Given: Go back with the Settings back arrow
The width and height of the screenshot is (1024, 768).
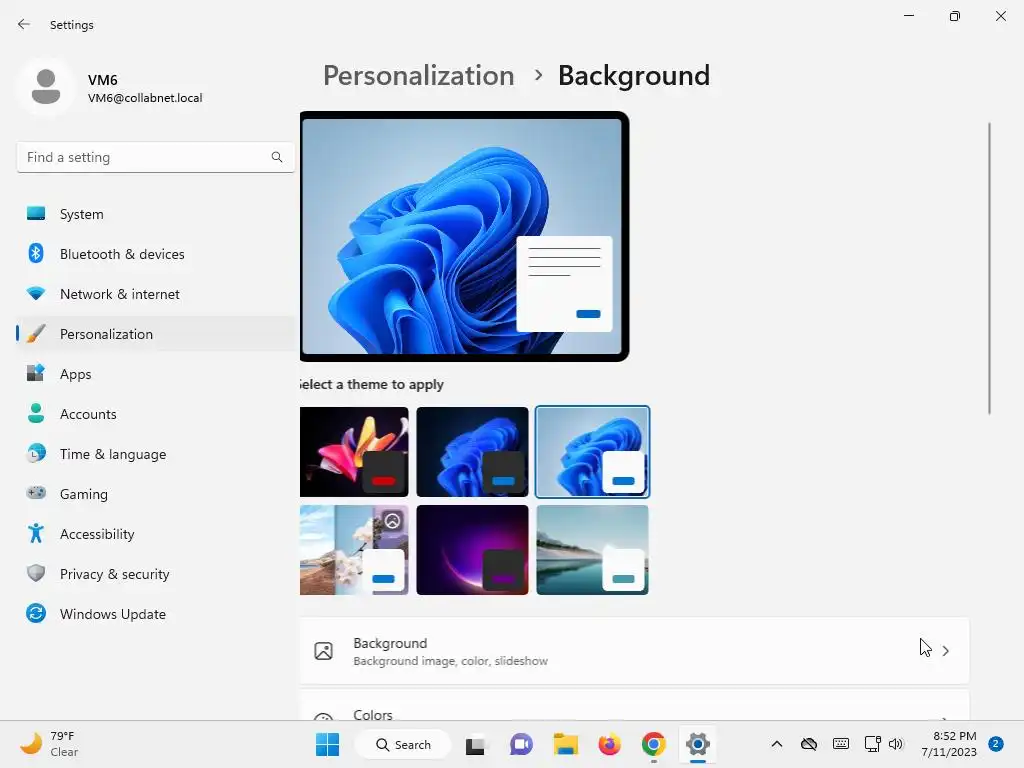Looking at the screenshot, I should pyautogui.click(x=24, y=24).
